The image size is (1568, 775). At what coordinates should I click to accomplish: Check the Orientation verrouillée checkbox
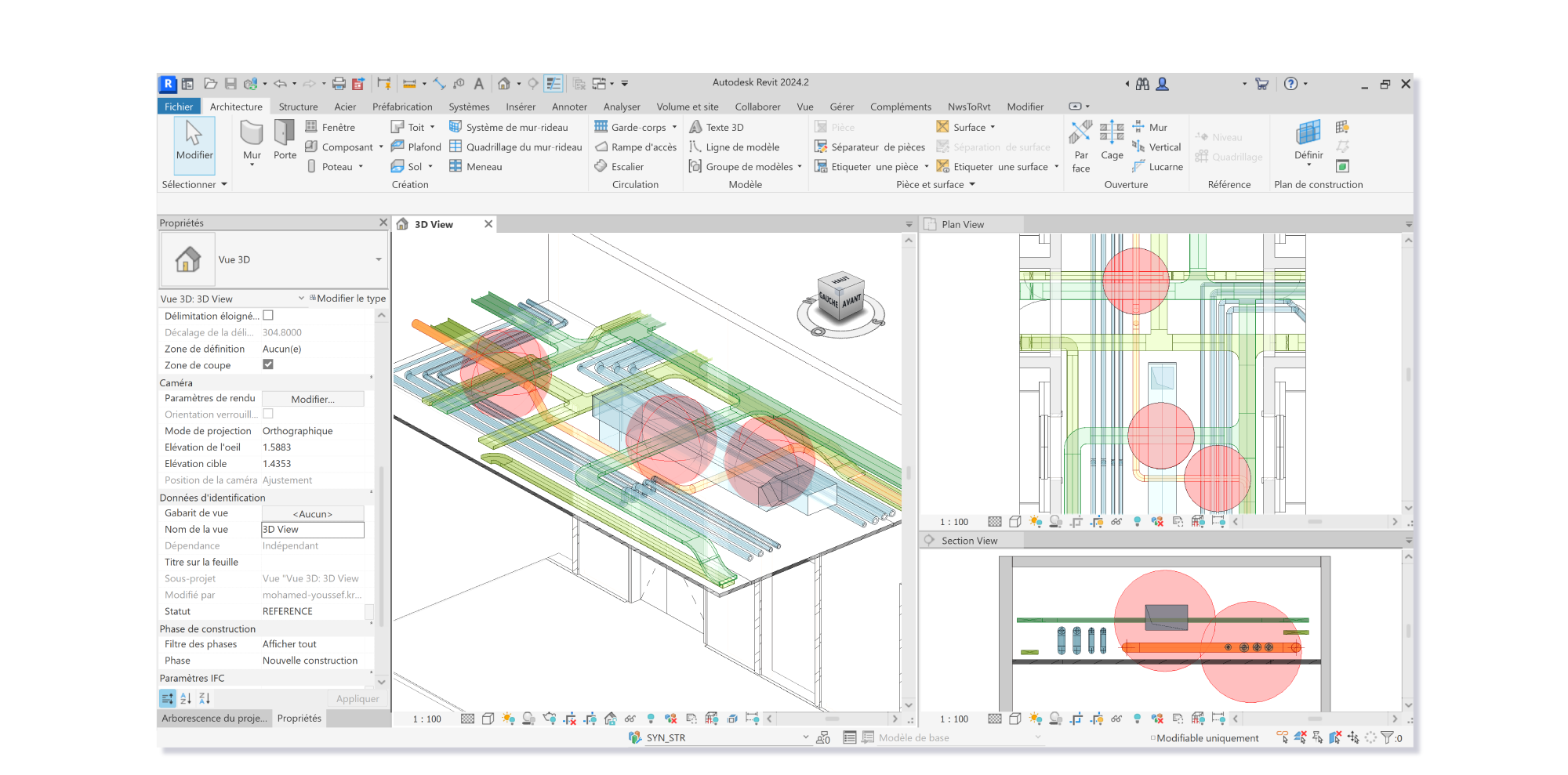click(267, 414)
